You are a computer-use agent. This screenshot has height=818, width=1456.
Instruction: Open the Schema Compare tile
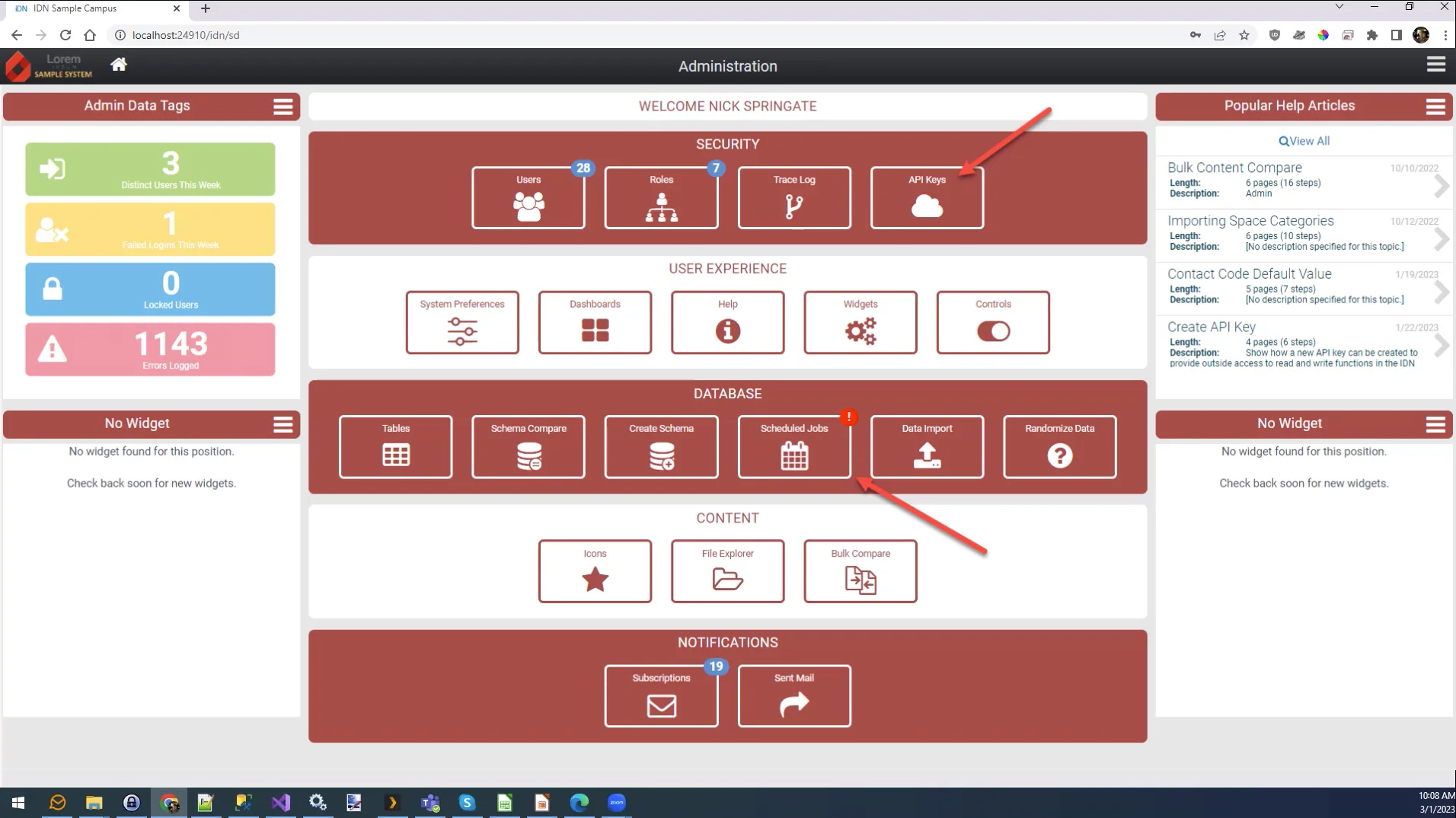(x=528, y=447)
